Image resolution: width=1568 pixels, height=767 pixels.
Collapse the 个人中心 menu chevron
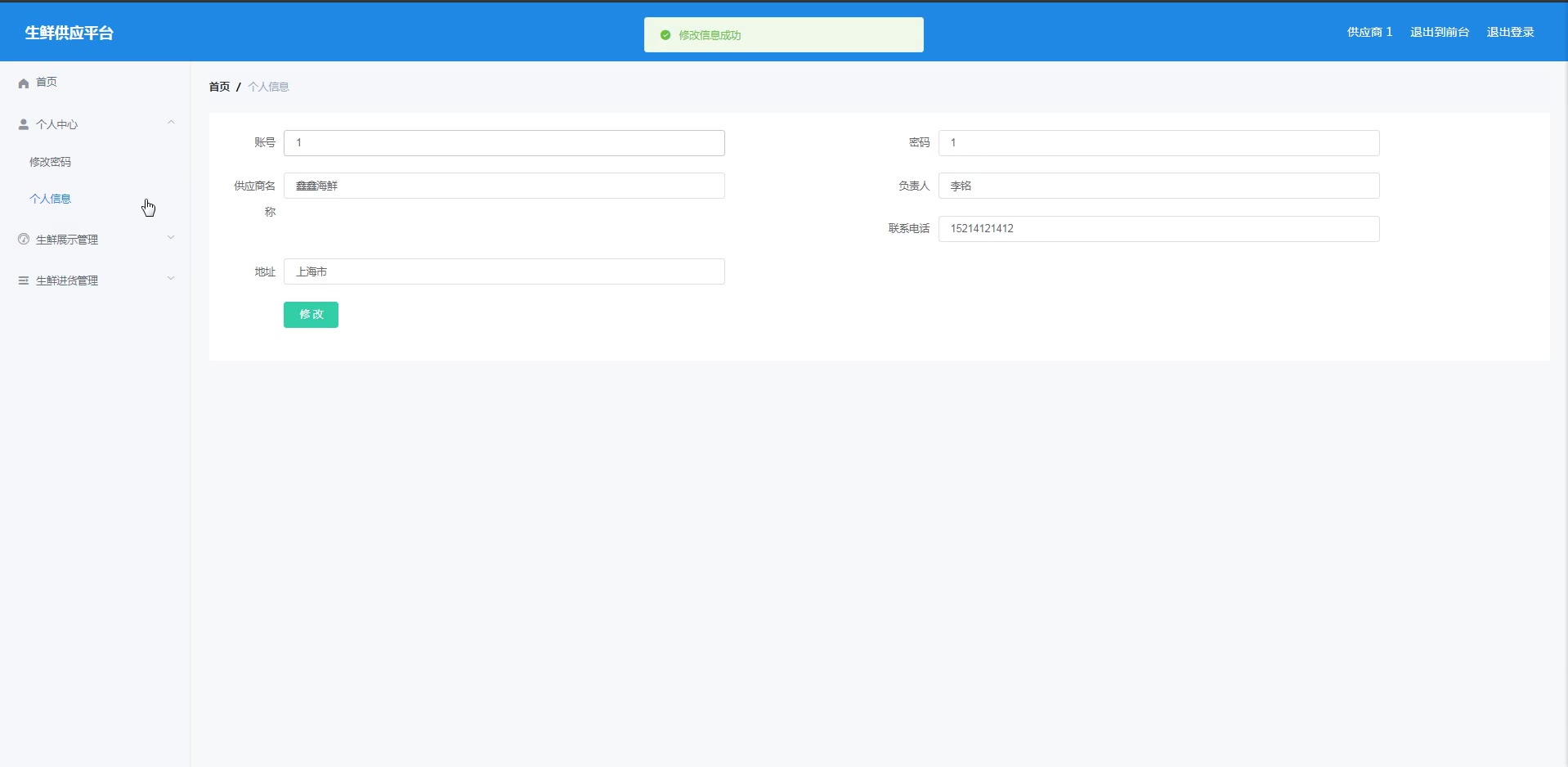coord(171,123)
